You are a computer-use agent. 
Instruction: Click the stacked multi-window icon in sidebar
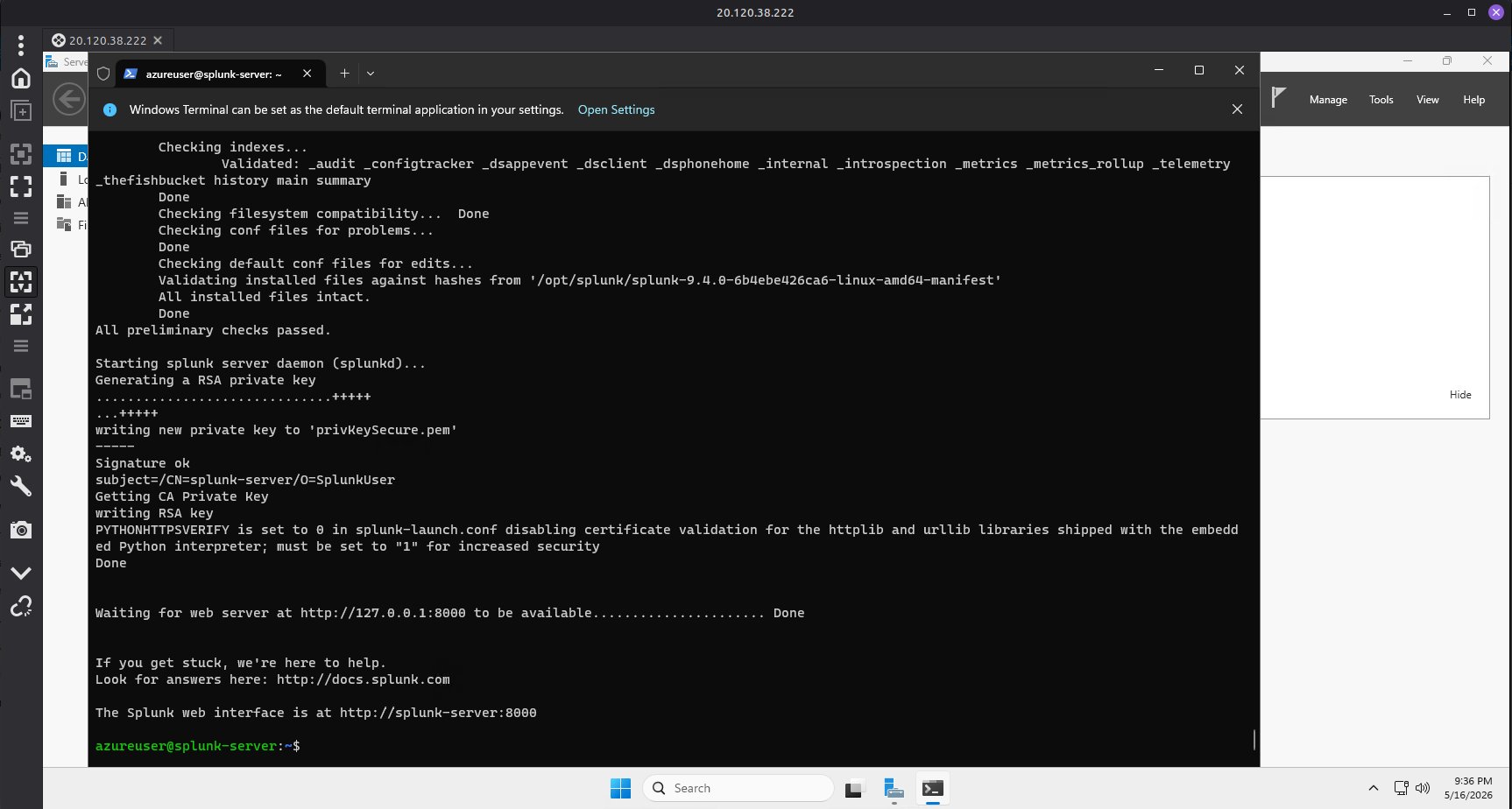21,250
